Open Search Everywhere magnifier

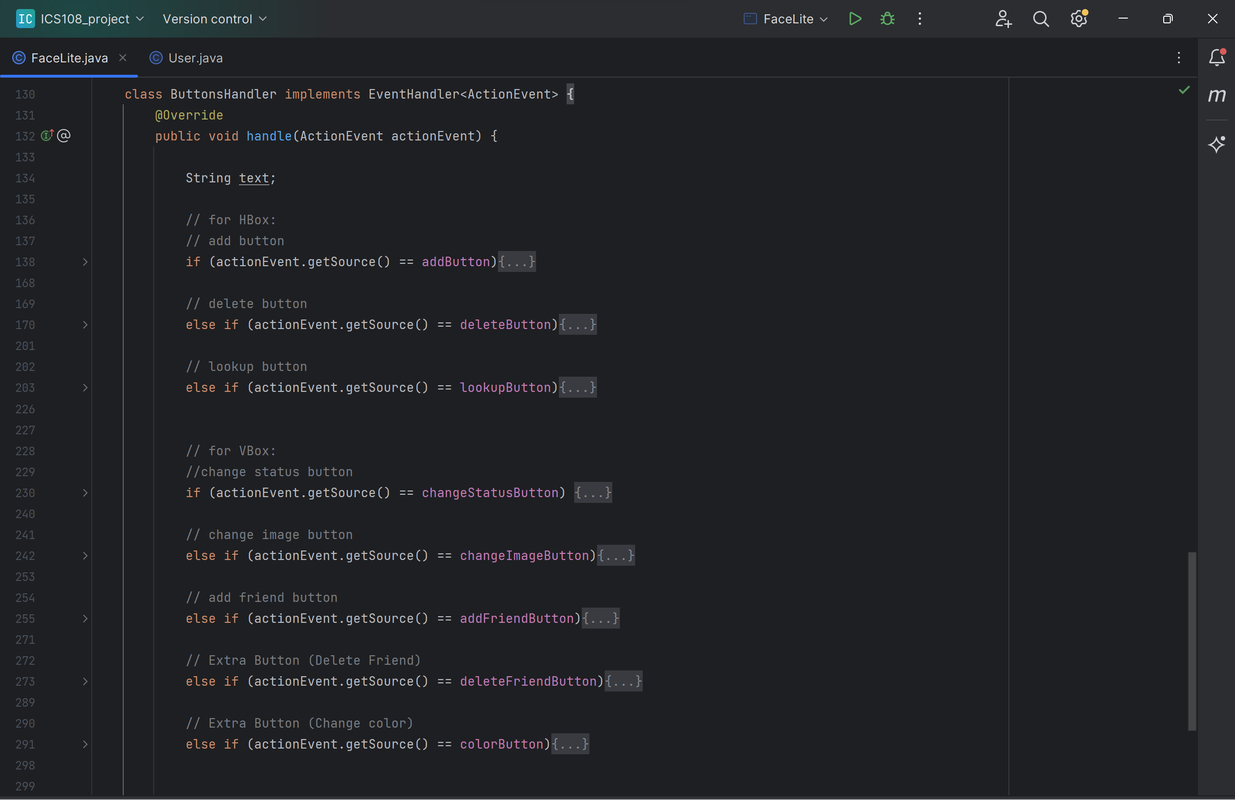[1041, 19]
